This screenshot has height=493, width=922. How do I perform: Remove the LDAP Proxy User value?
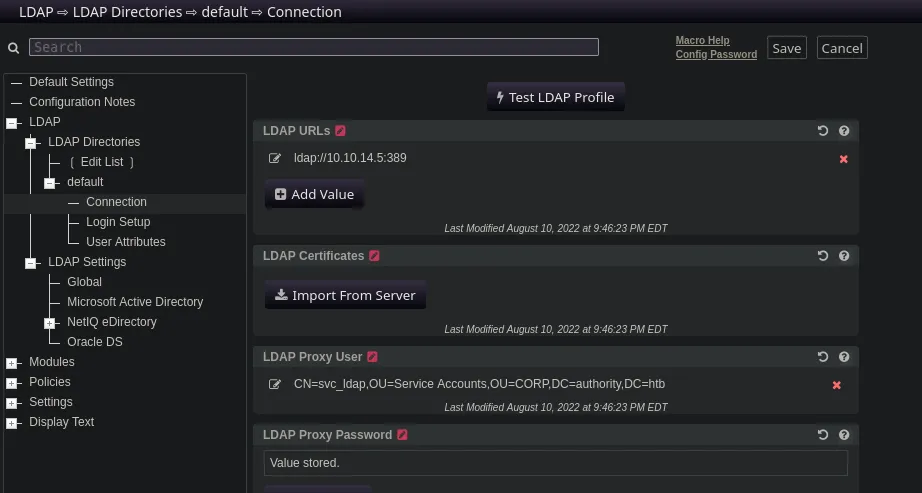[836, 385]
